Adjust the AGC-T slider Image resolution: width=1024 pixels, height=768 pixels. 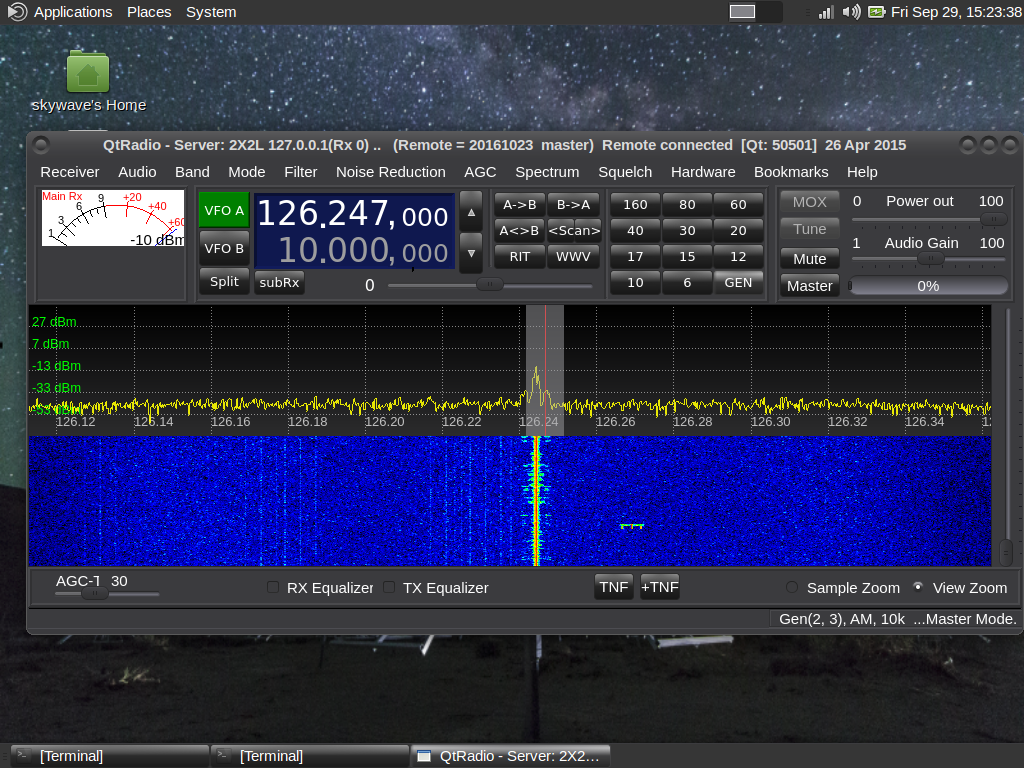coord(107,594)
